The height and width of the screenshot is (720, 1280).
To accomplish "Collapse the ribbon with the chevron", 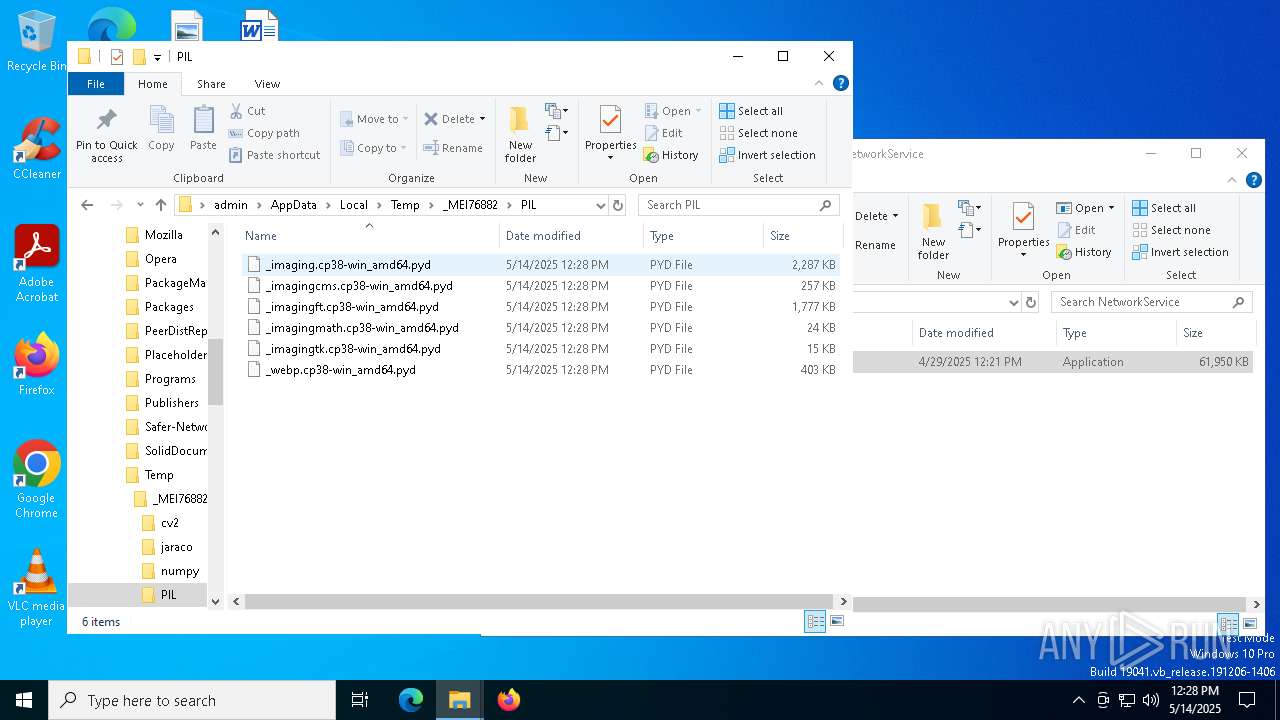I will point(819,84).
